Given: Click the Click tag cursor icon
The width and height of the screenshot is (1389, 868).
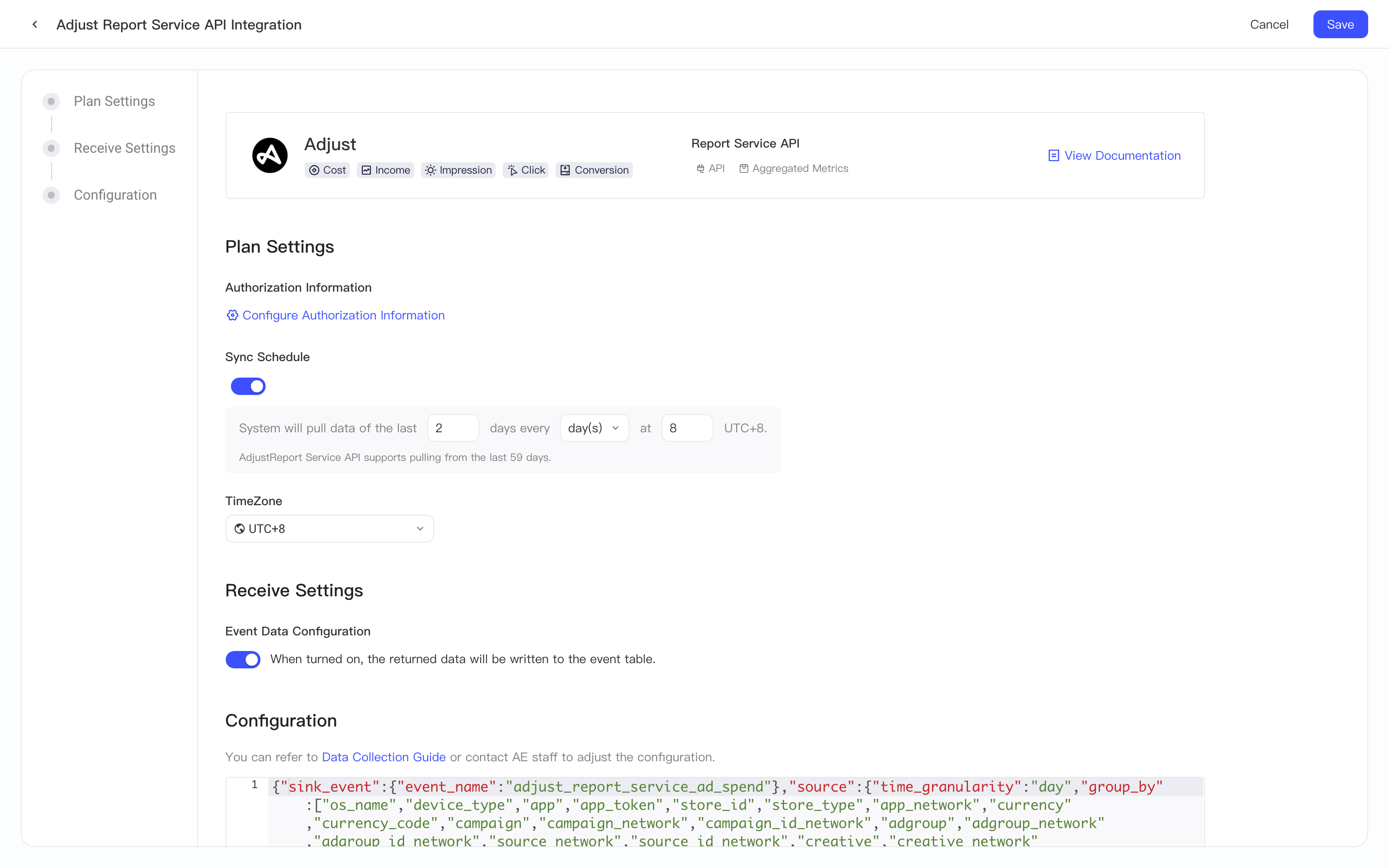Looking at the screenshot, I should pyautogui.click(x=512, y=170).
